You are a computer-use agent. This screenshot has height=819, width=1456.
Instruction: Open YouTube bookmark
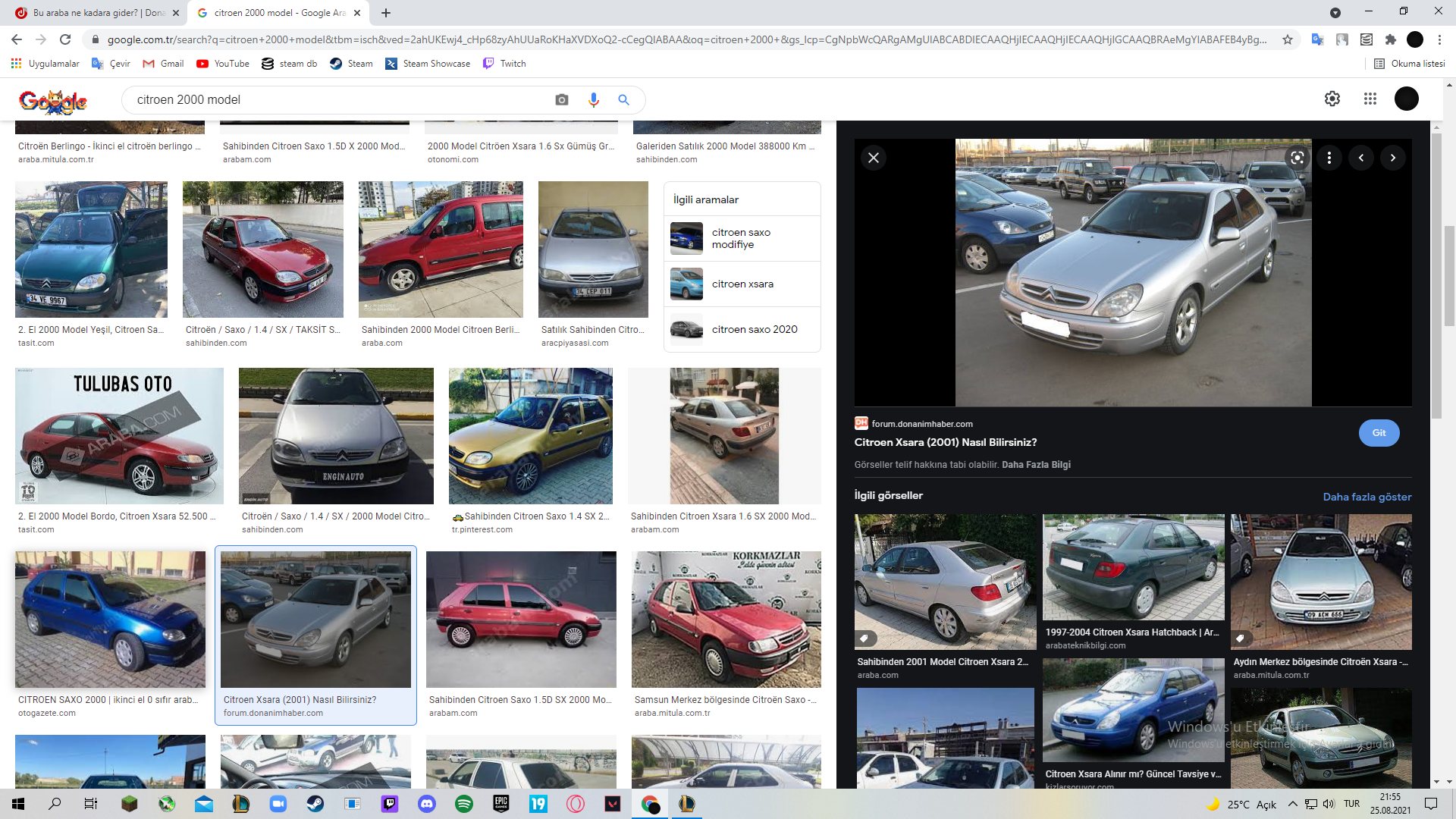(223, 64)
